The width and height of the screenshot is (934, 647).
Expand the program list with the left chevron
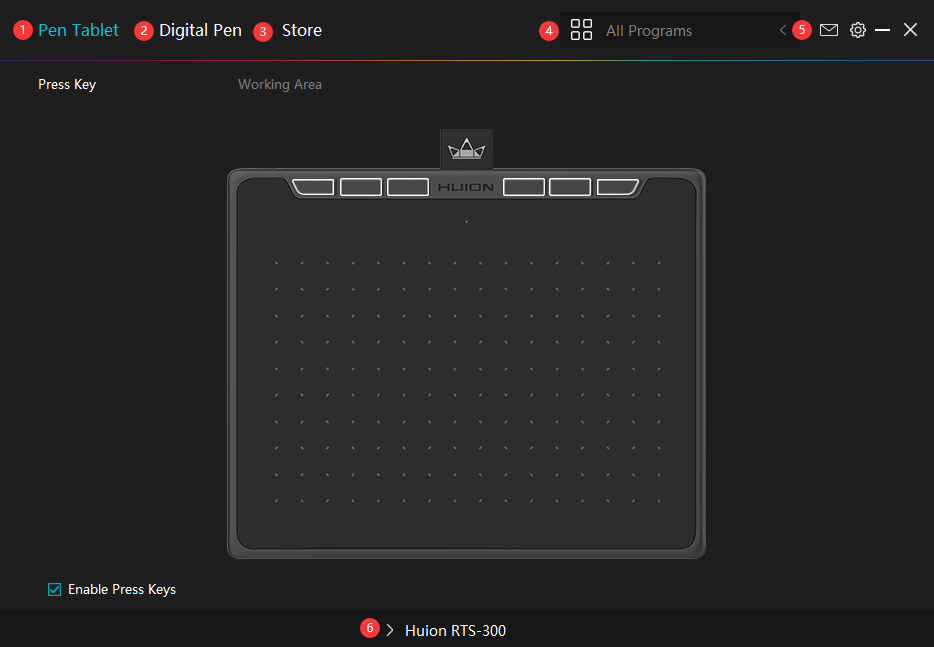coord(783,30)
